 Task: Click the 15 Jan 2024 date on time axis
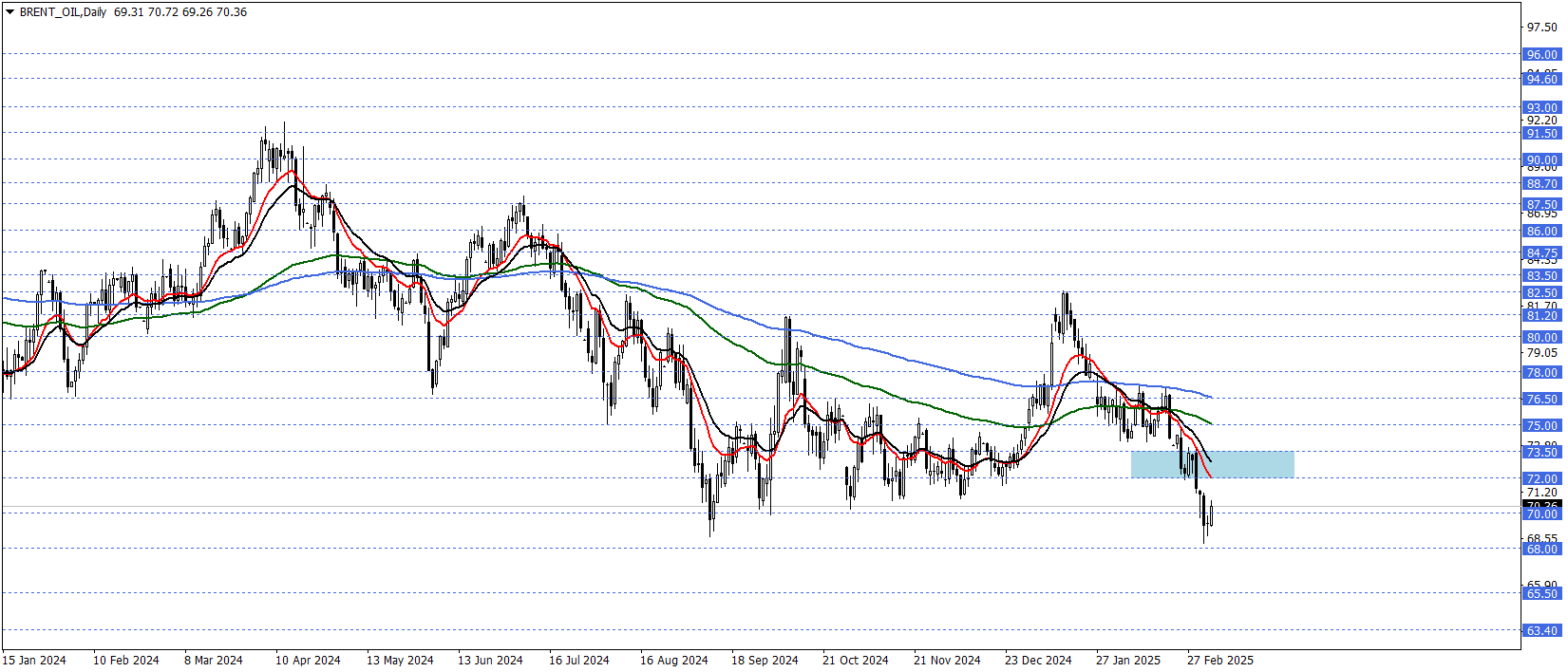tap(34, 661)
